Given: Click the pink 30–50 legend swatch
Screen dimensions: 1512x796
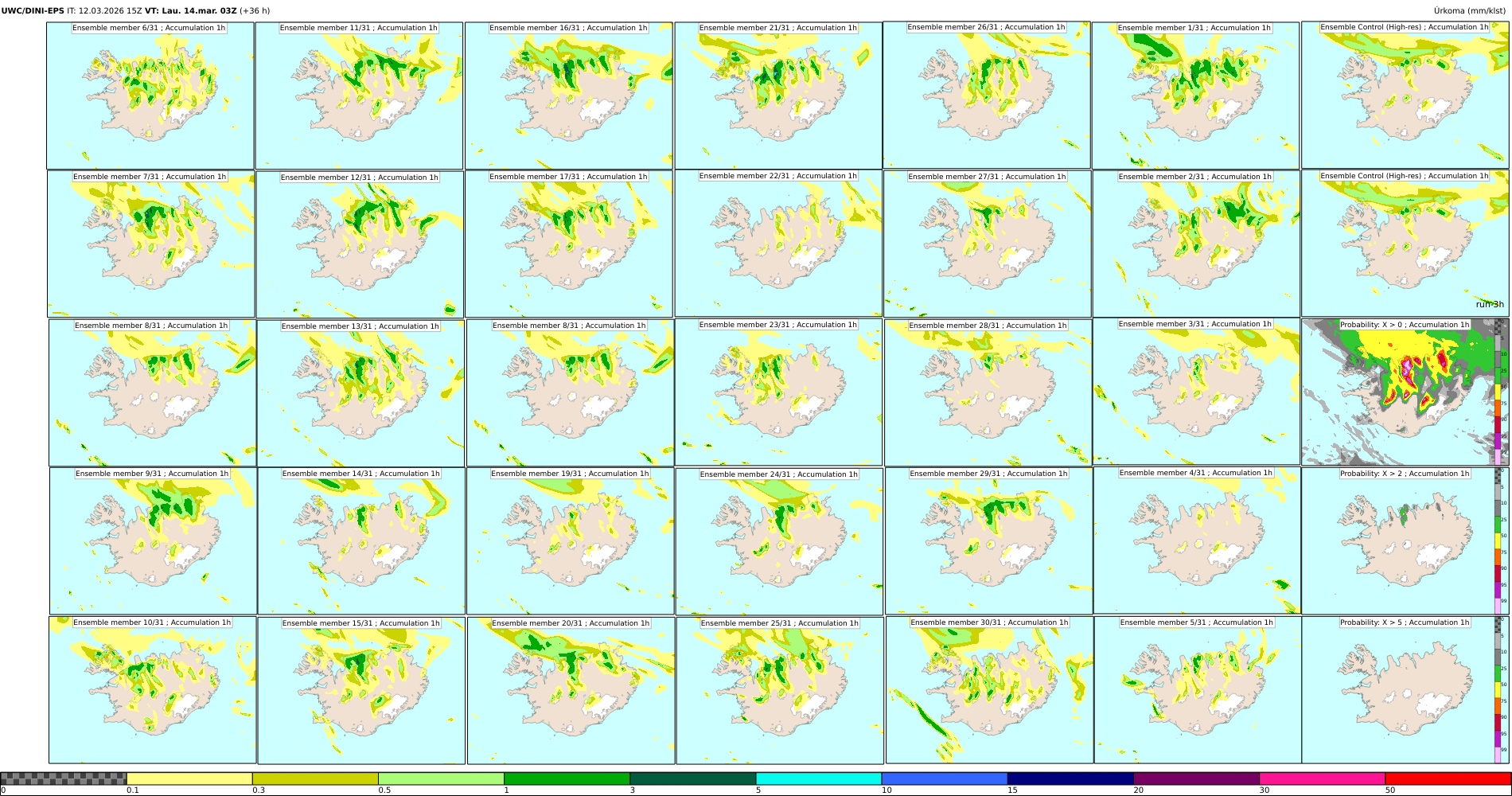Looking at the screenshot, I should coord(1322,778).
